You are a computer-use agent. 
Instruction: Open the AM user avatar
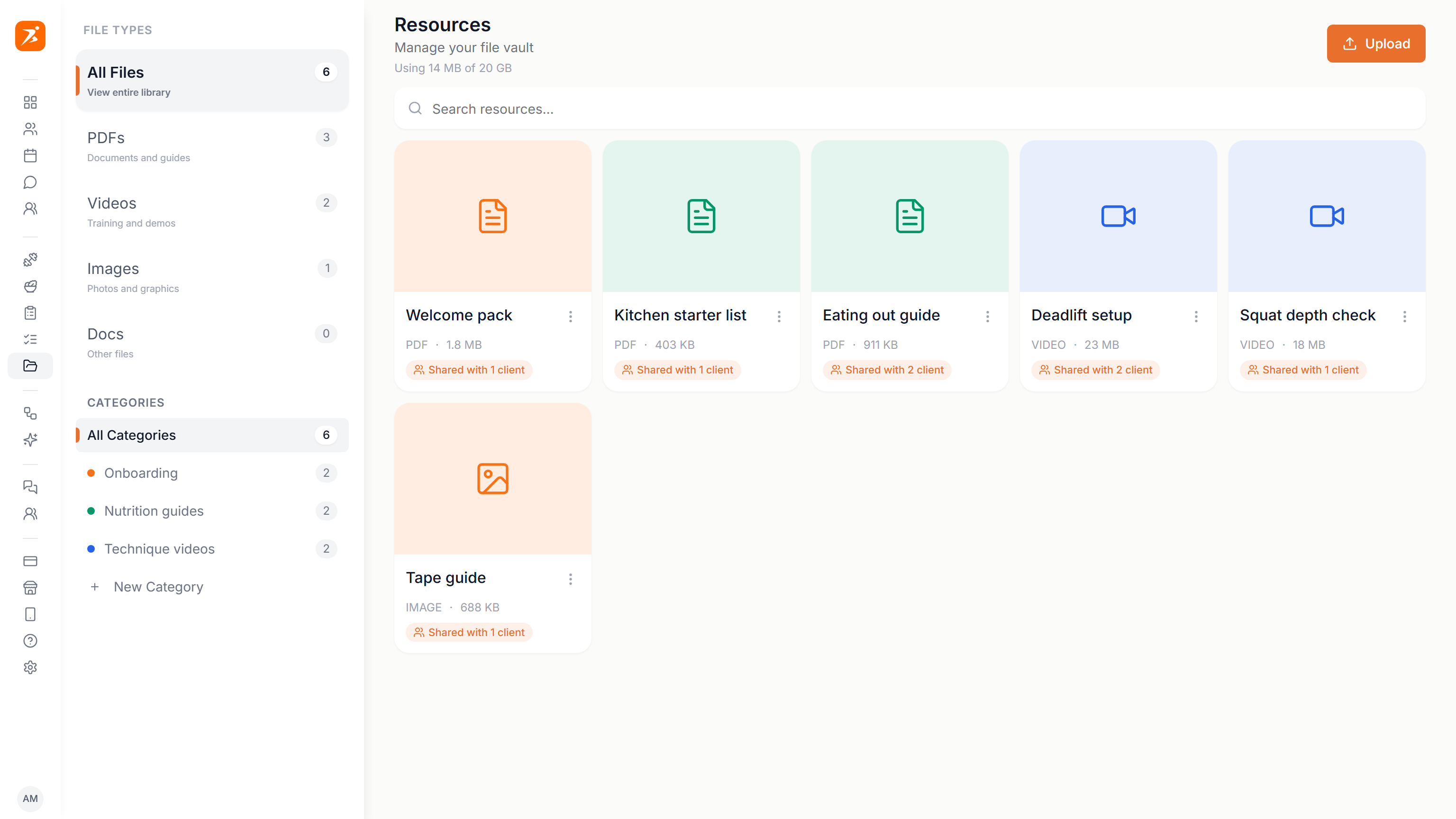coord(30,799)
